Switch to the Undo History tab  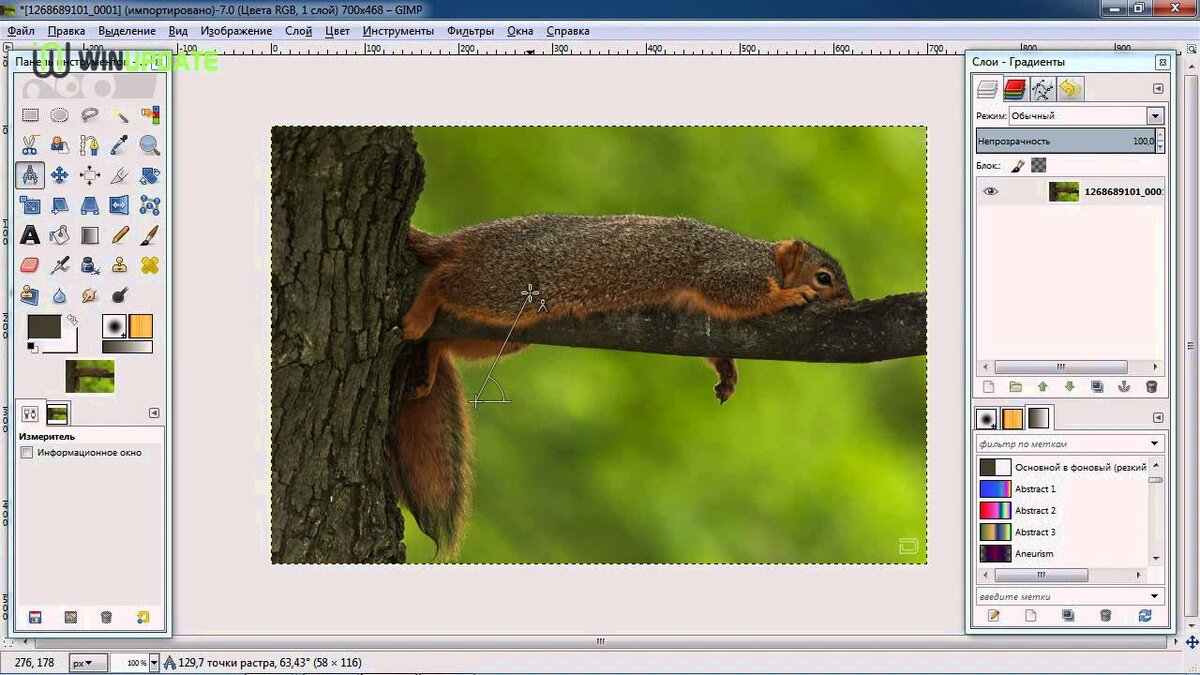coord(1070,89)
